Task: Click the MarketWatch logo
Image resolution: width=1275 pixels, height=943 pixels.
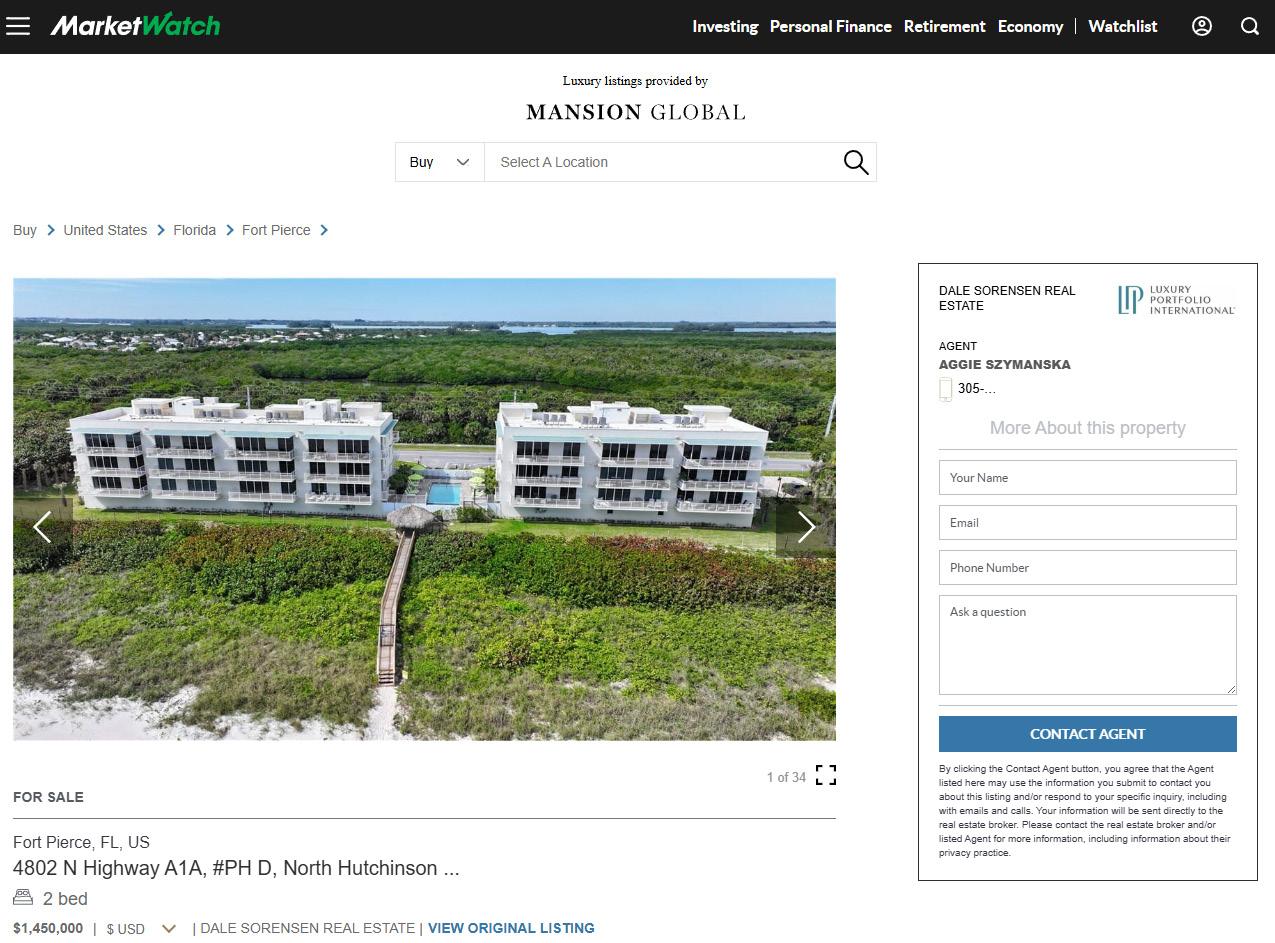Action: click(x=135, y=25)
